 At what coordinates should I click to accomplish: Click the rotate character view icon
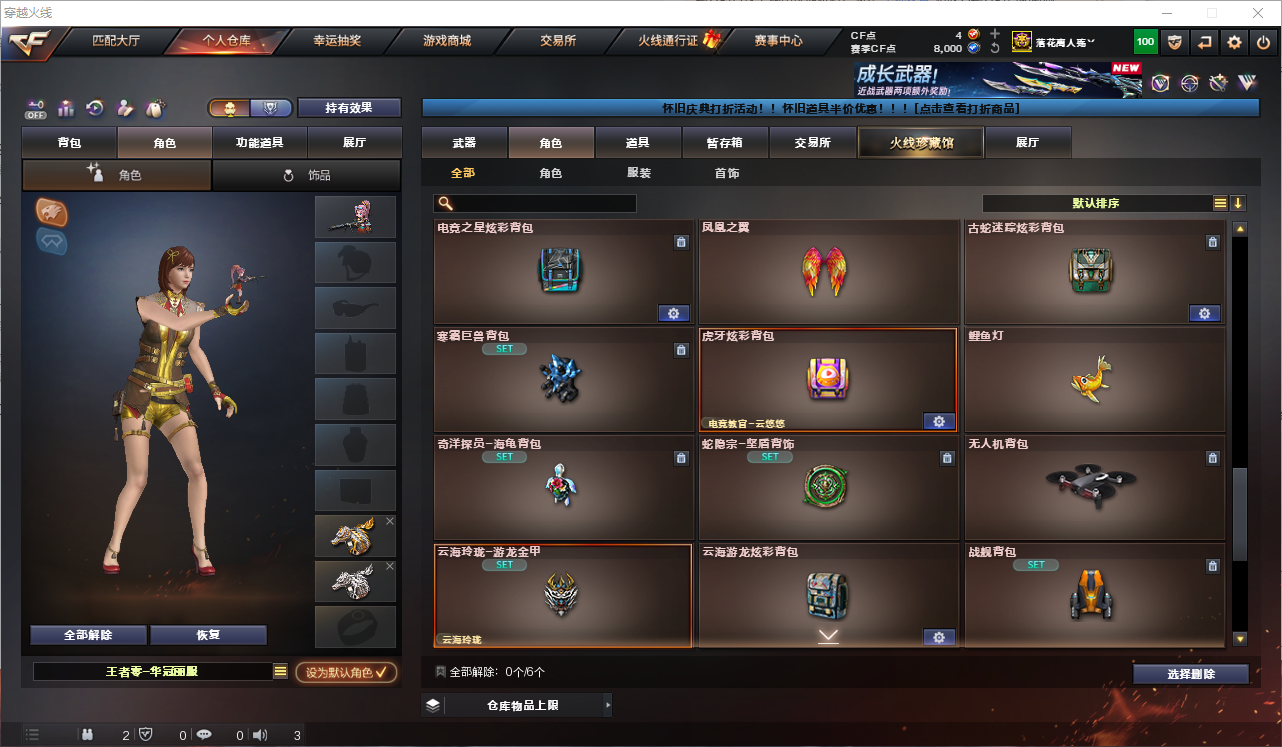[x=95, y=108]
